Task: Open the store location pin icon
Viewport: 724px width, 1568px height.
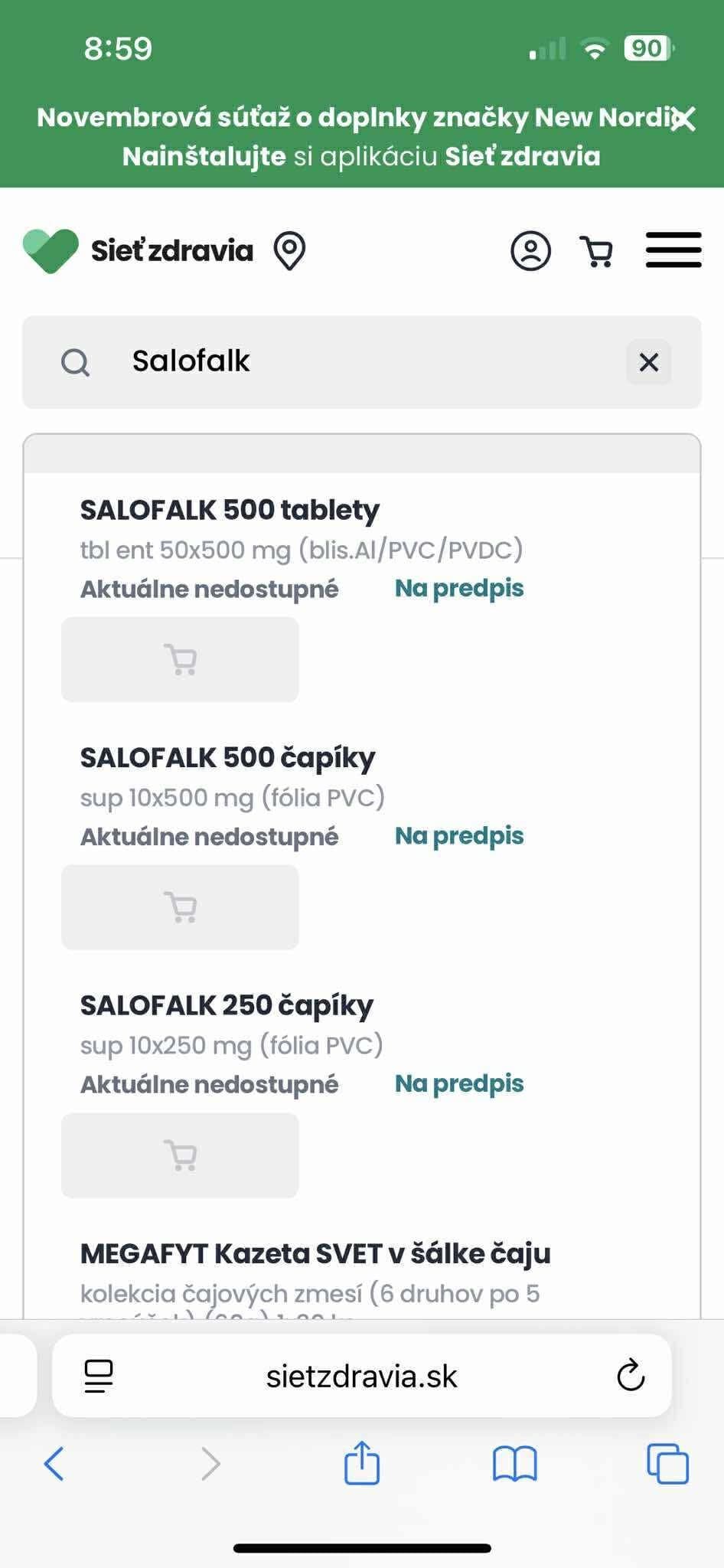Action: pos(289,251)
